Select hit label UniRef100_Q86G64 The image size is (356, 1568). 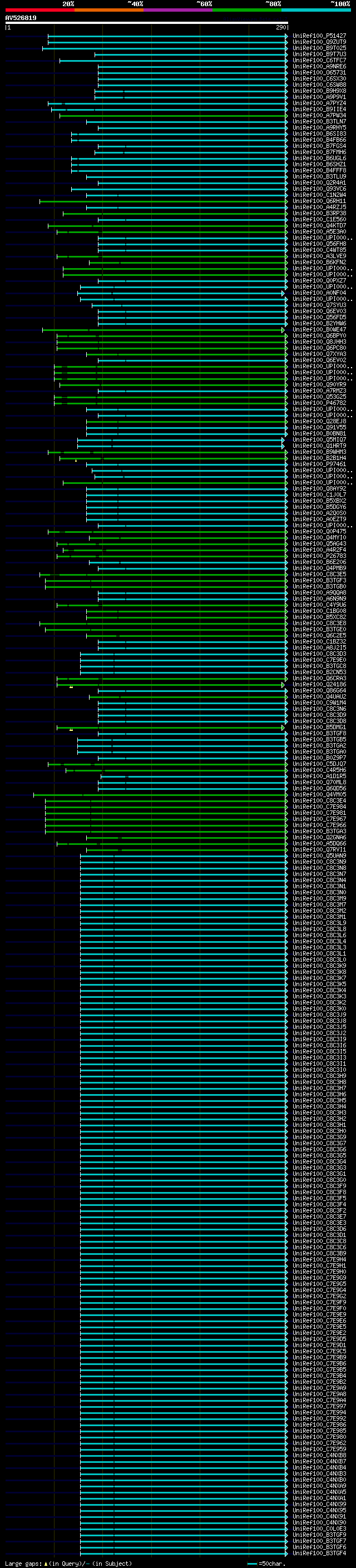pyautogui.click(x=319, y=691)
